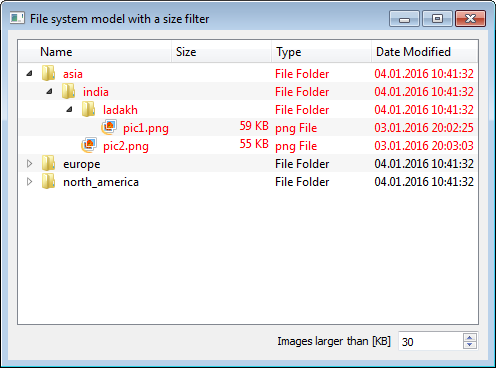This screenshot has width=496, height=368.
Task: Sort by the Name column header
Action: coord(95,52)
